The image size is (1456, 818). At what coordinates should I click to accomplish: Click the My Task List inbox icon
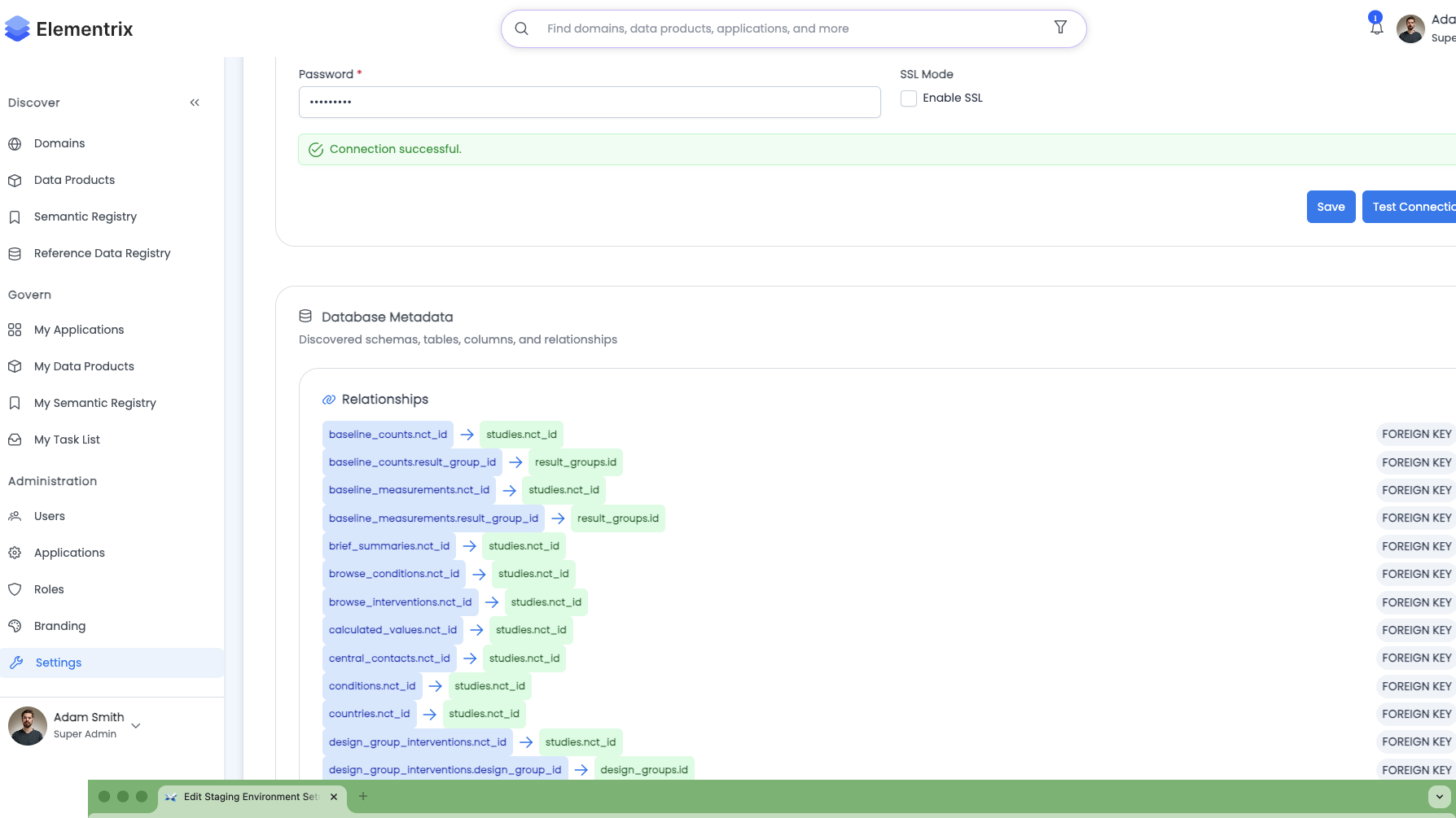[x=15, y=440]
